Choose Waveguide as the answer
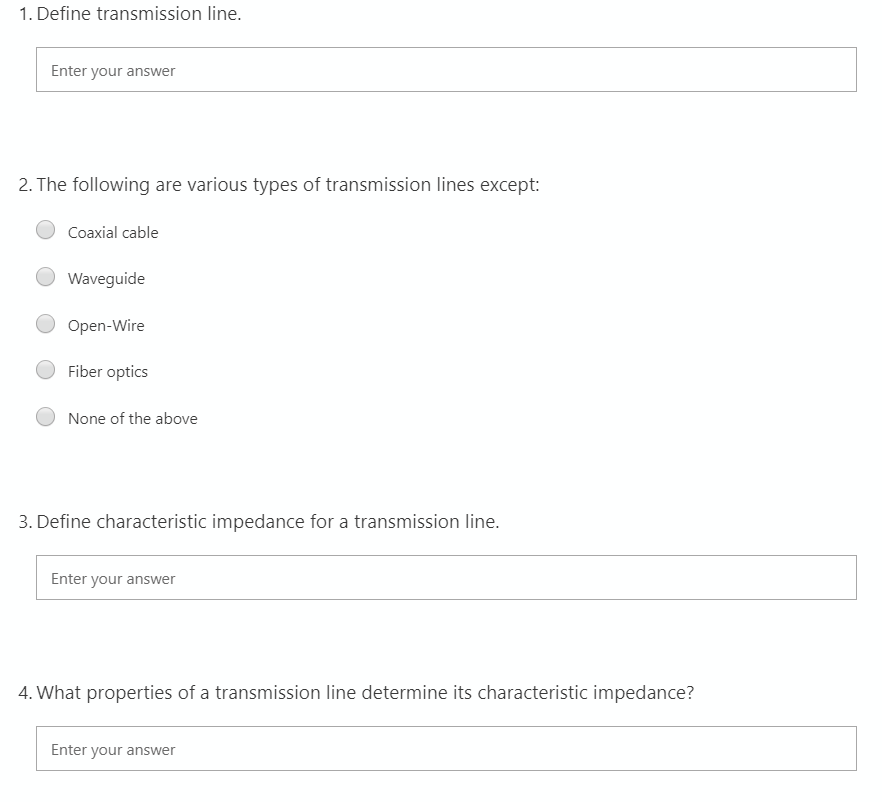Viewport: 882px width, 802px height. 45,276
